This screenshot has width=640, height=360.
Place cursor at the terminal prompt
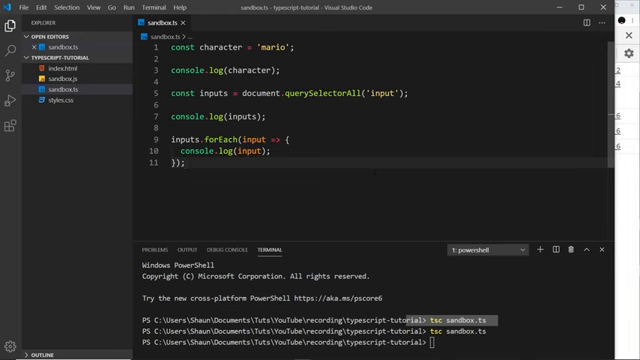[432, 342]
